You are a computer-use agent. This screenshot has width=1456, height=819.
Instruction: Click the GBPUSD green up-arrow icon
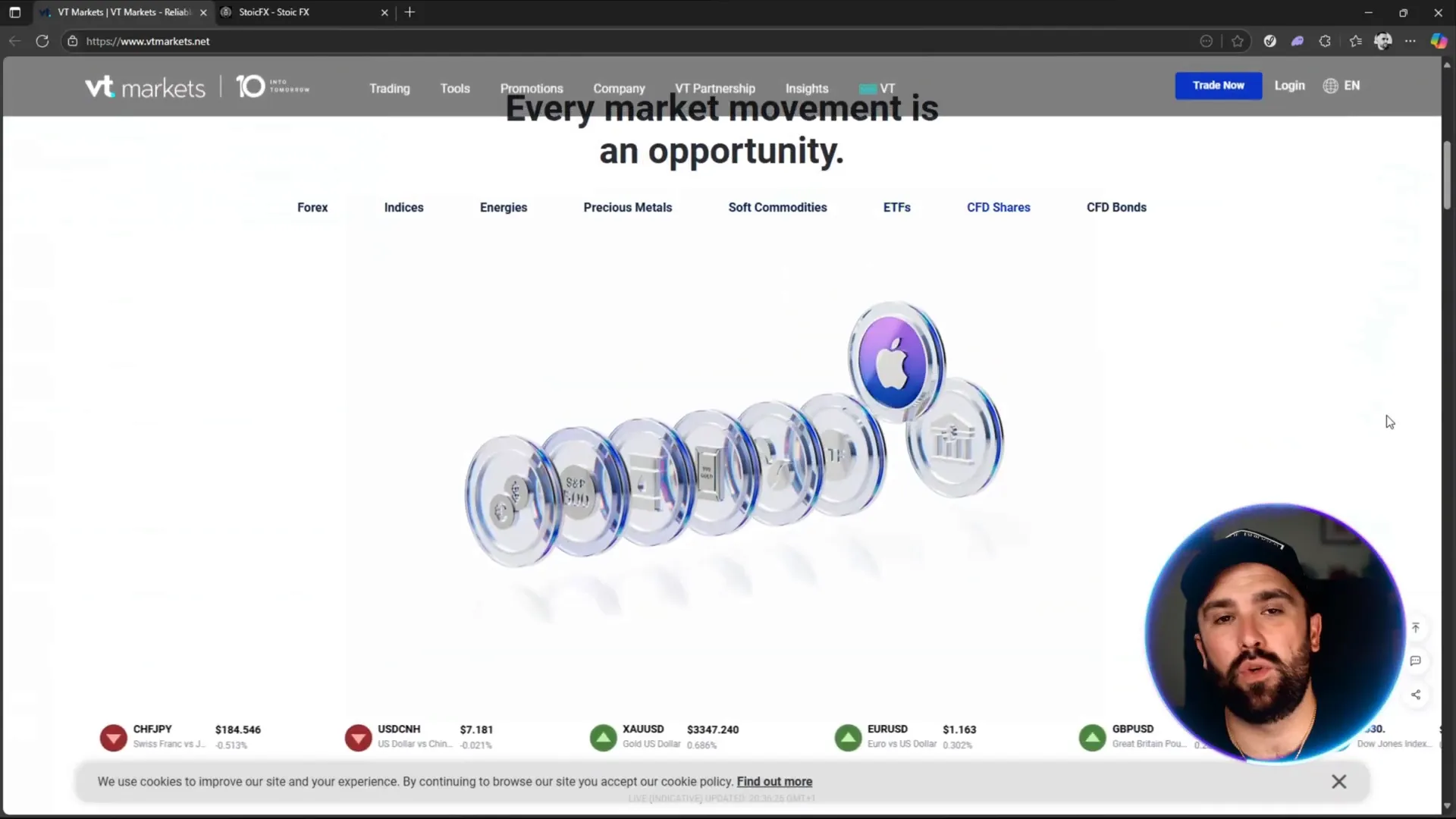1093,737
